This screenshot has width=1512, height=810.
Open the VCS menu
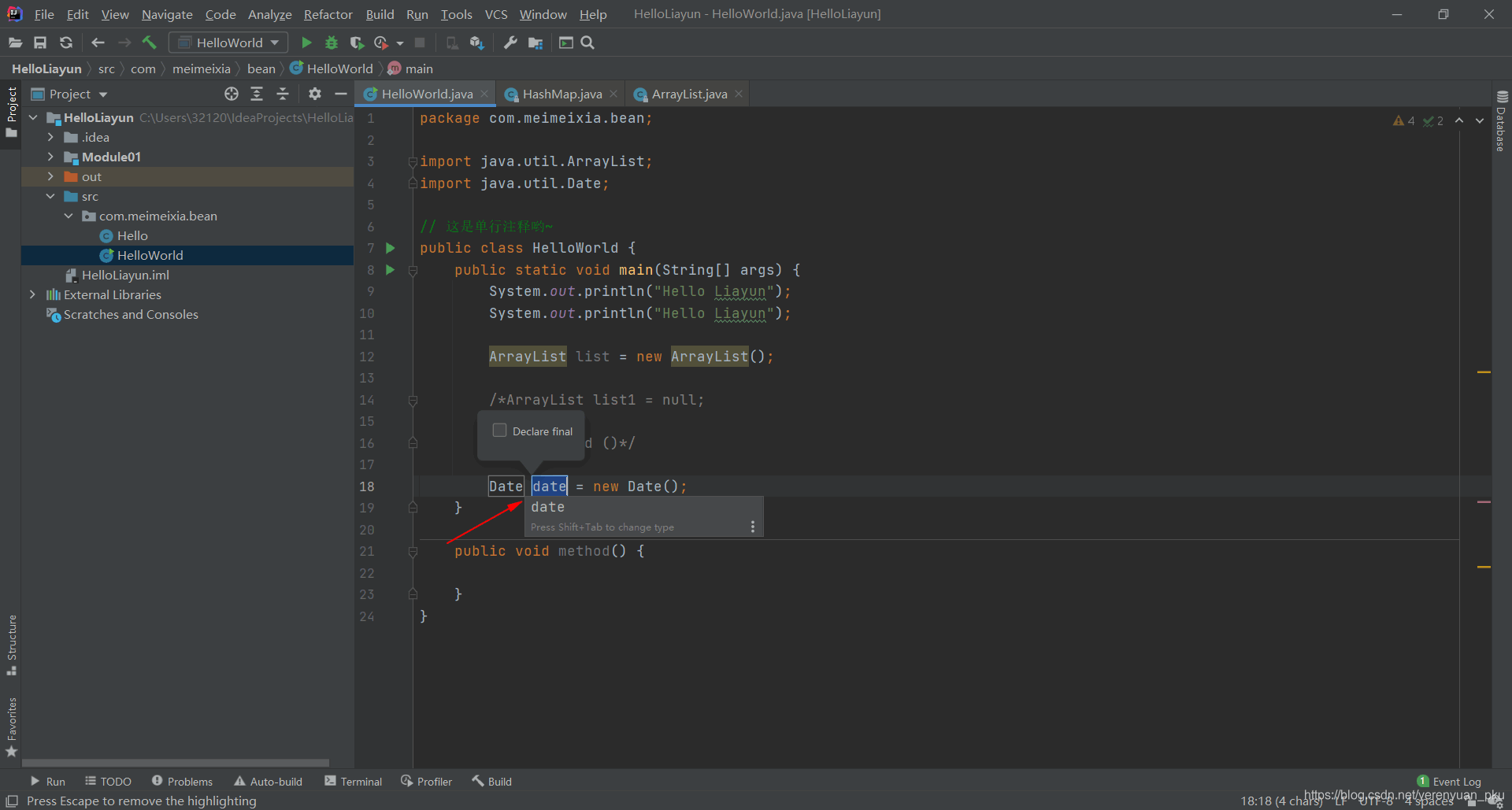tap(496, 14)
